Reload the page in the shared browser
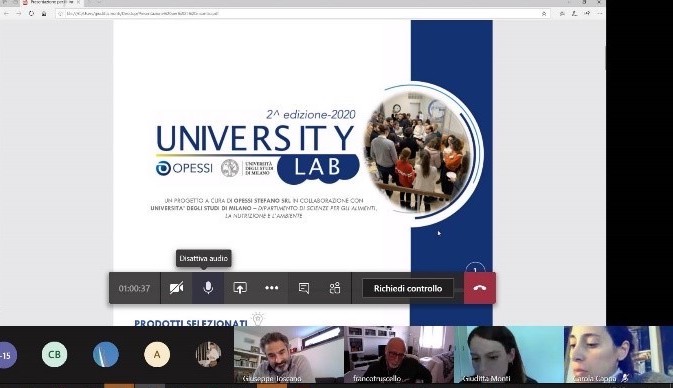This screenshot has width=673, height=388. (x=31, y=14)
